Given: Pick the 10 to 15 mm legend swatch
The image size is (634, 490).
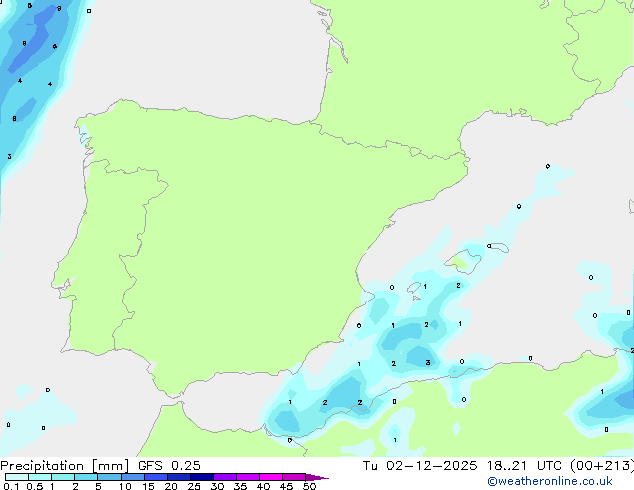Looking at the screenshot, I should (133, 477).
